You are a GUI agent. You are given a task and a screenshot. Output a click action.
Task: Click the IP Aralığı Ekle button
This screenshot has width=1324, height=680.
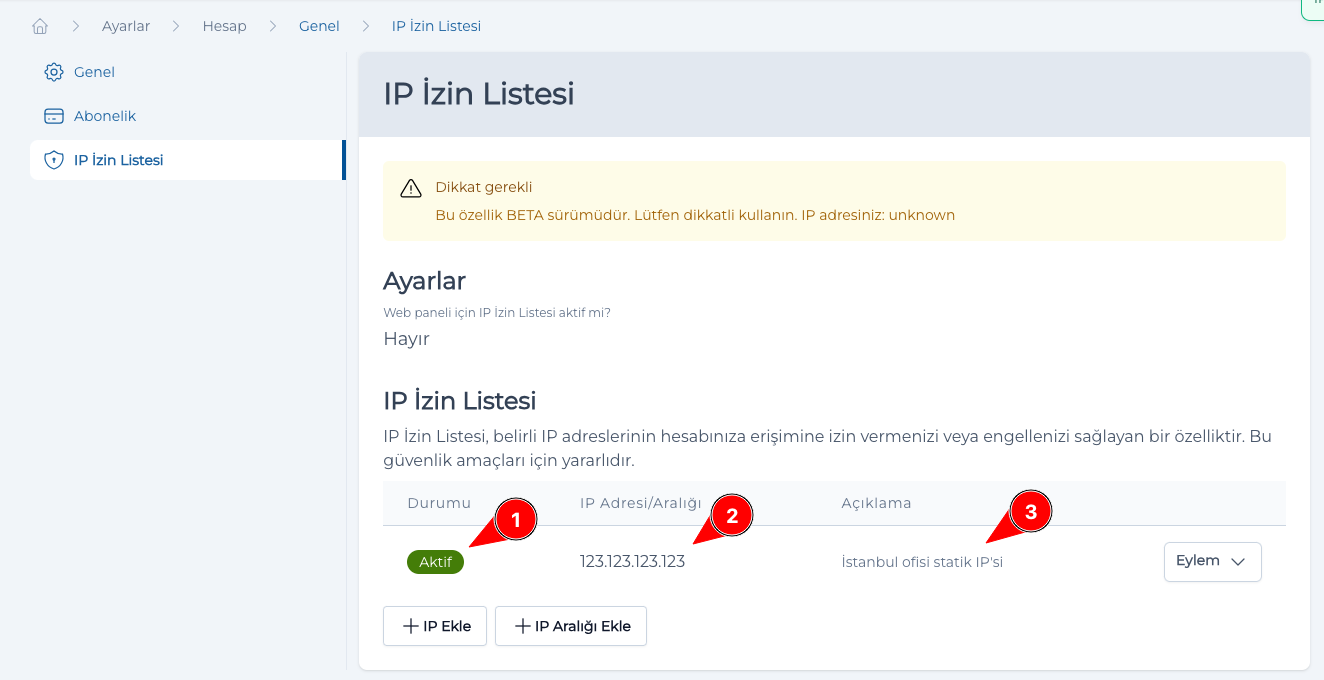tap(570, 625)
